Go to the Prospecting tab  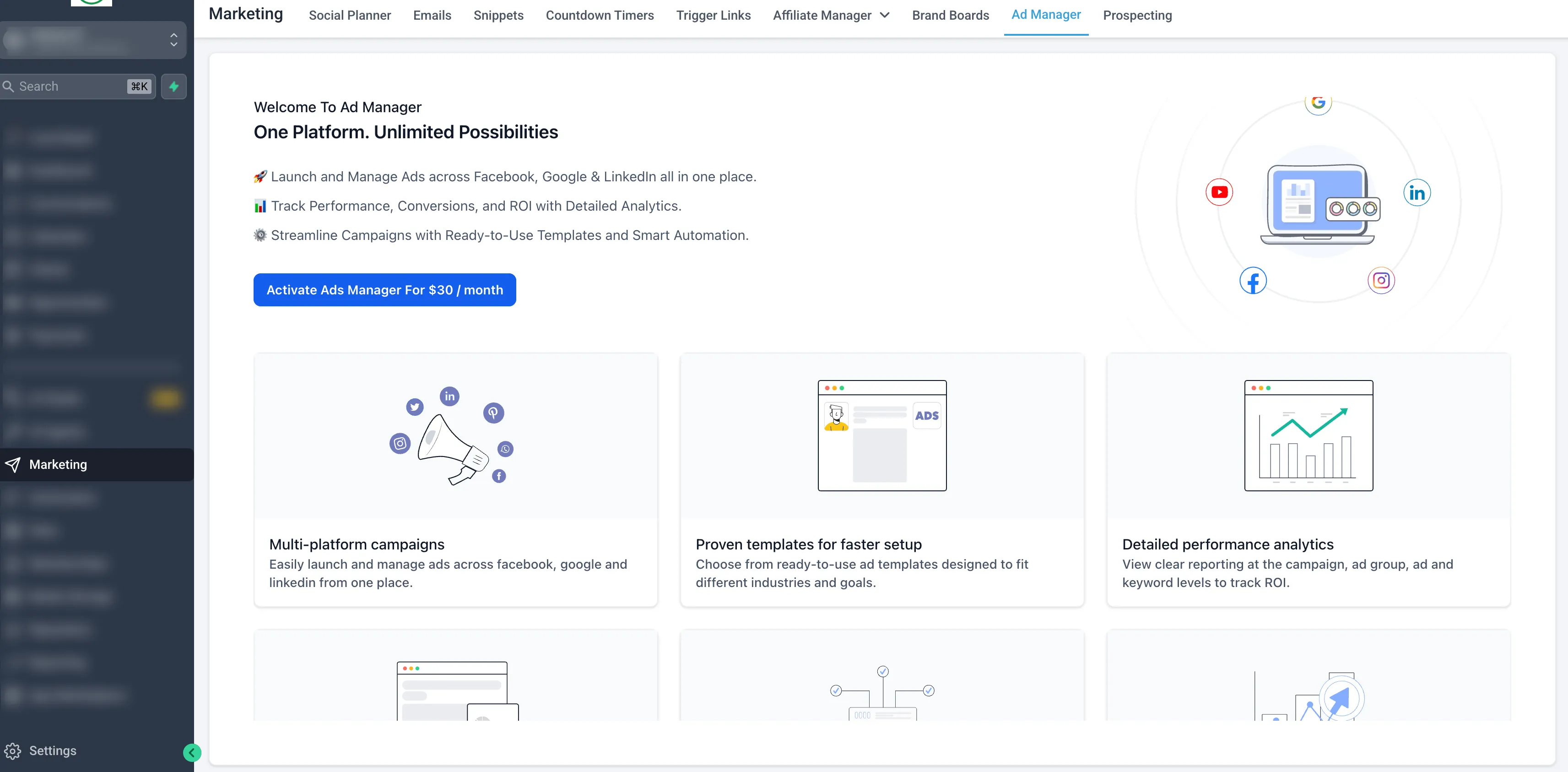point(1137,15)
